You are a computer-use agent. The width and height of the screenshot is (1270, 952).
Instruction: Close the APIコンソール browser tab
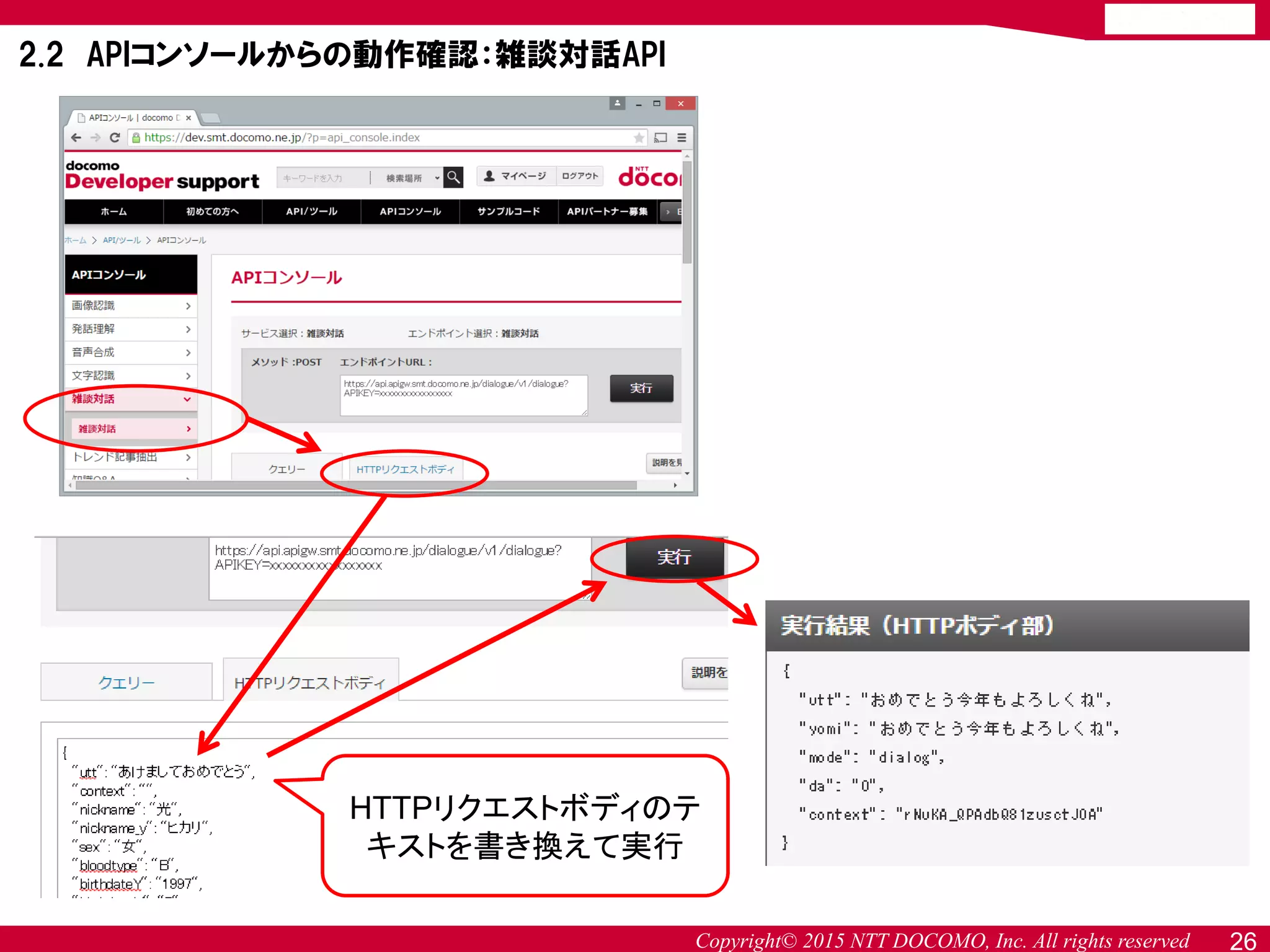point(189,118)
